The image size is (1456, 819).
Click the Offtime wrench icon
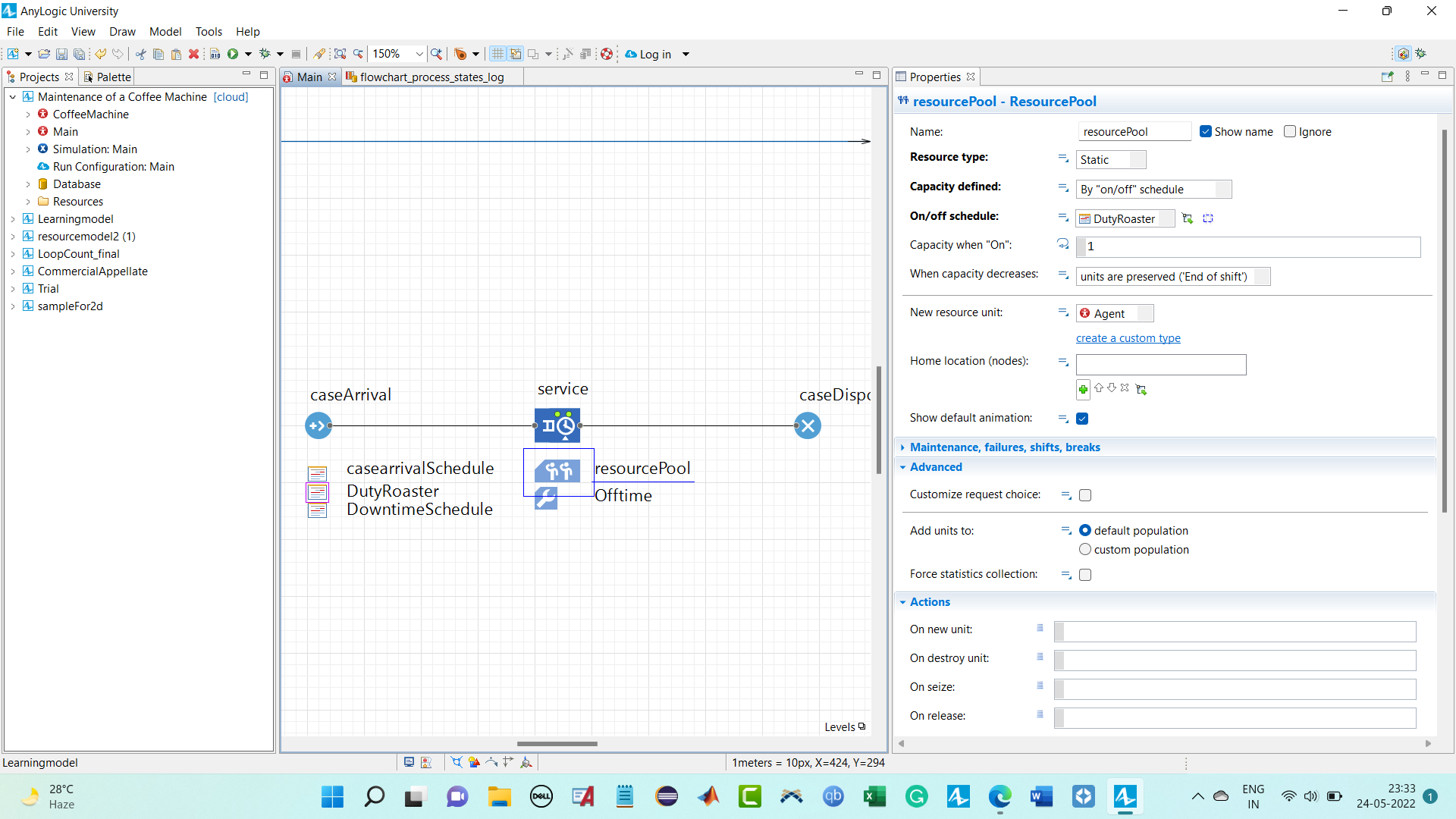pyautogui.click(x=546, y=498)
